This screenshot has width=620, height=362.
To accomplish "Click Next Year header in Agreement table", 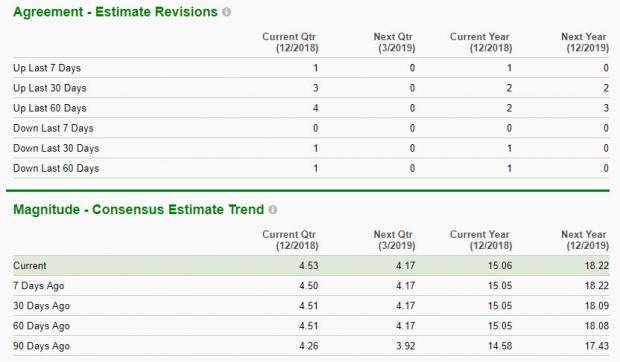I will (x=585, y=42).
